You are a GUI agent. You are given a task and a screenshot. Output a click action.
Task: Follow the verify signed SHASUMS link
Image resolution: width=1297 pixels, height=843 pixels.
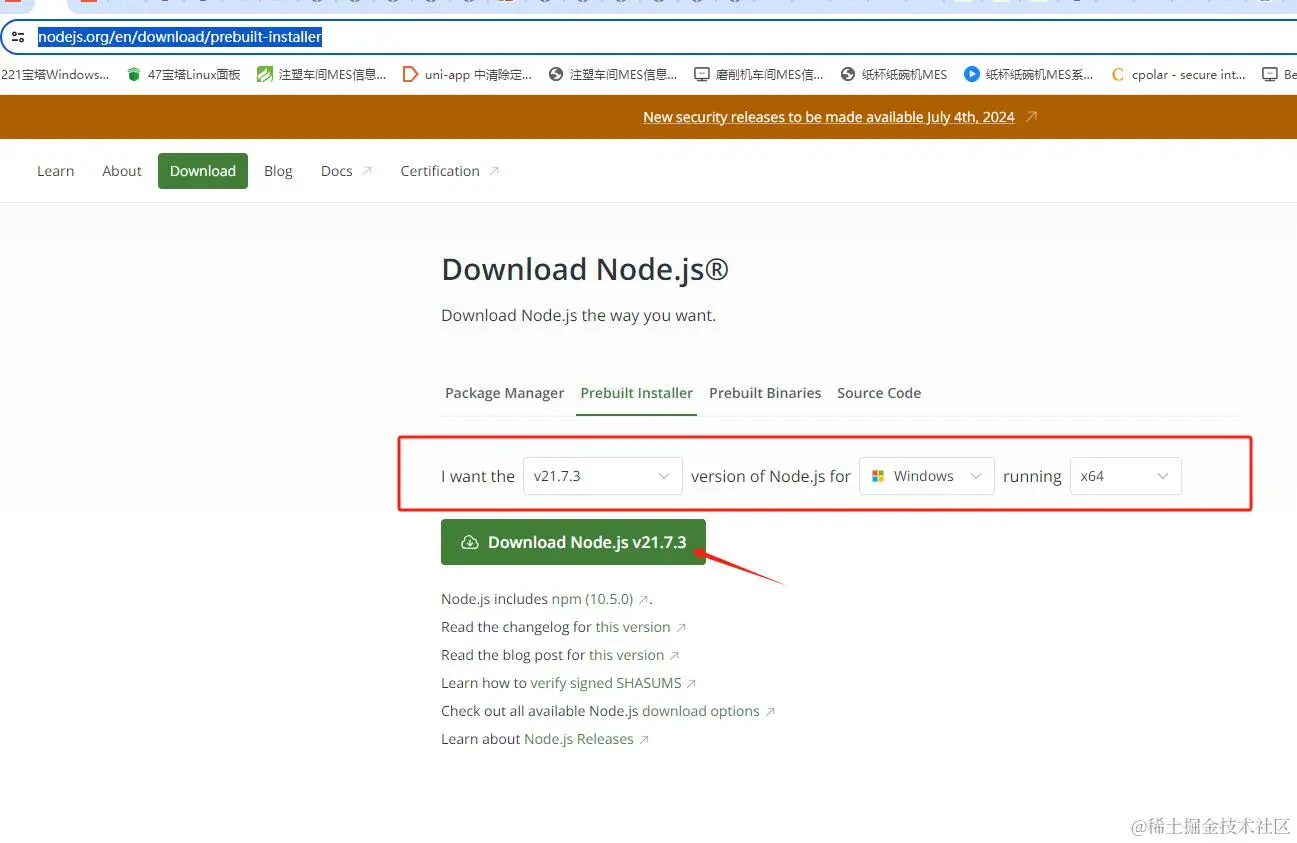coord(613,683)
